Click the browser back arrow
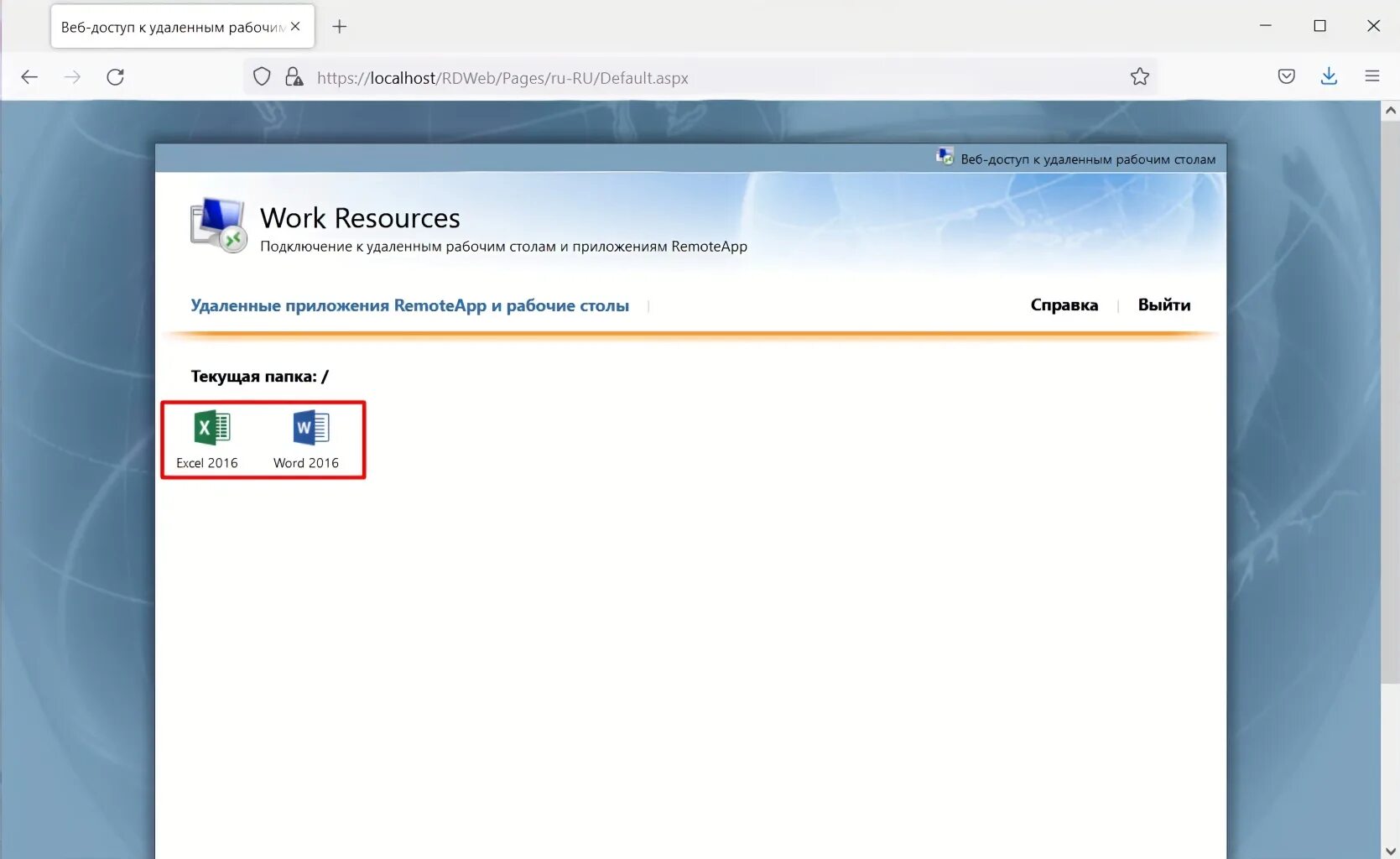Image resolution: width=1400 pixels, height=859 pixels. click(29, 77)
